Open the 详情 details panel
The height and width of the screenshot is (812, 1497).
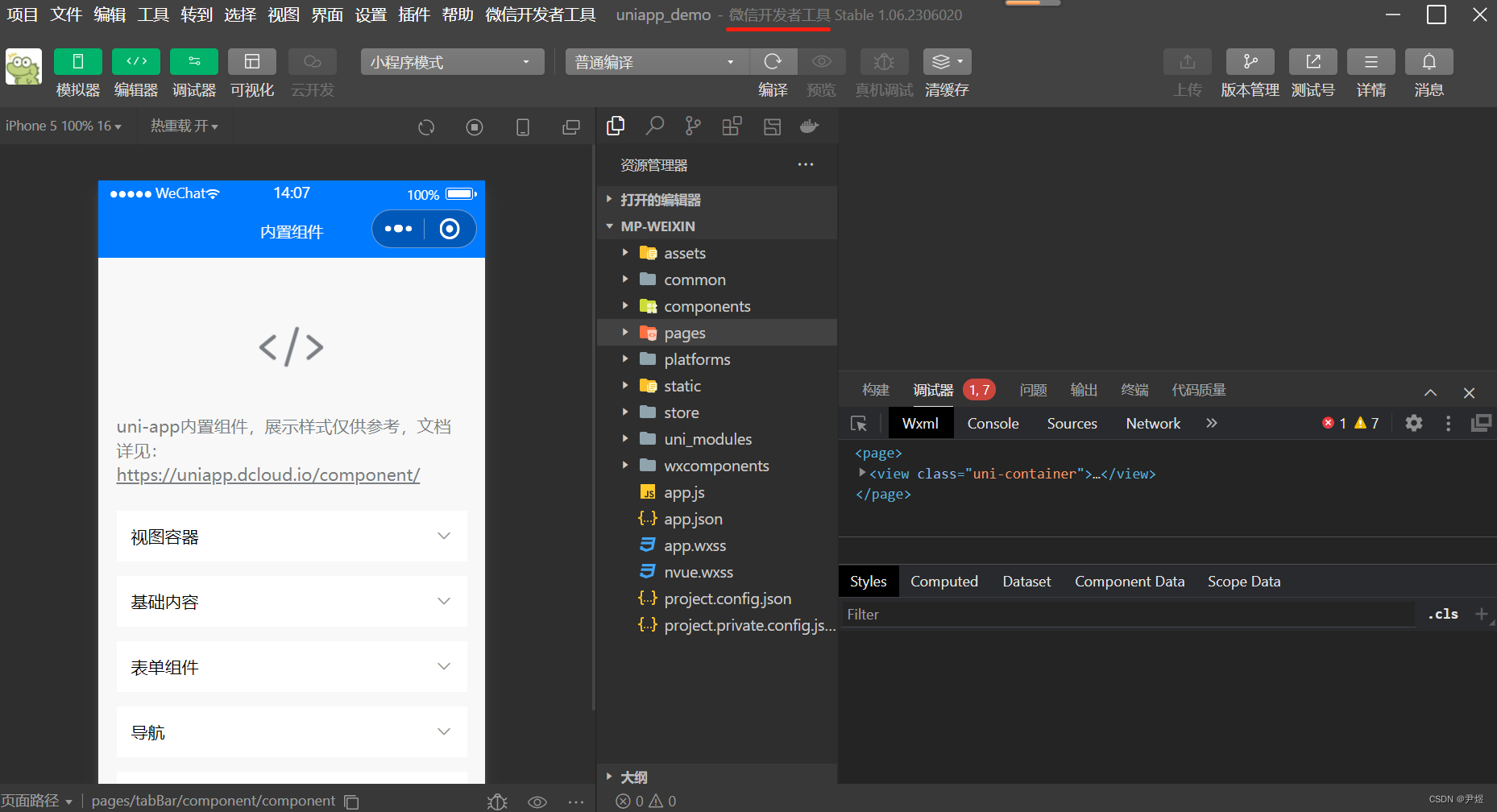(1371, 62)
